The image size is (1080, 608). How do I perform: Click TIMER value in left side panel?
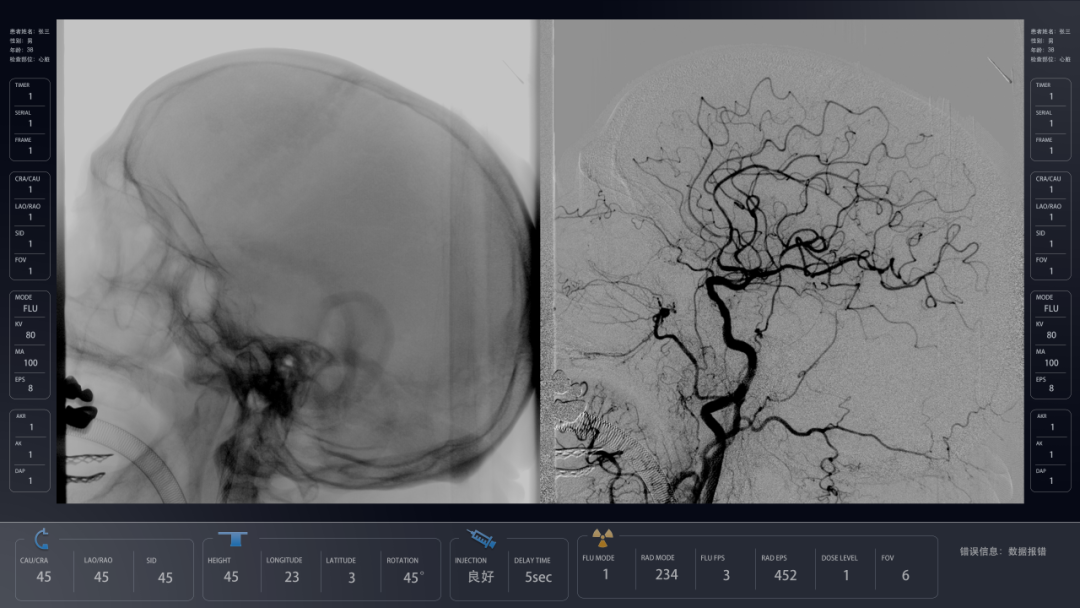30,96
